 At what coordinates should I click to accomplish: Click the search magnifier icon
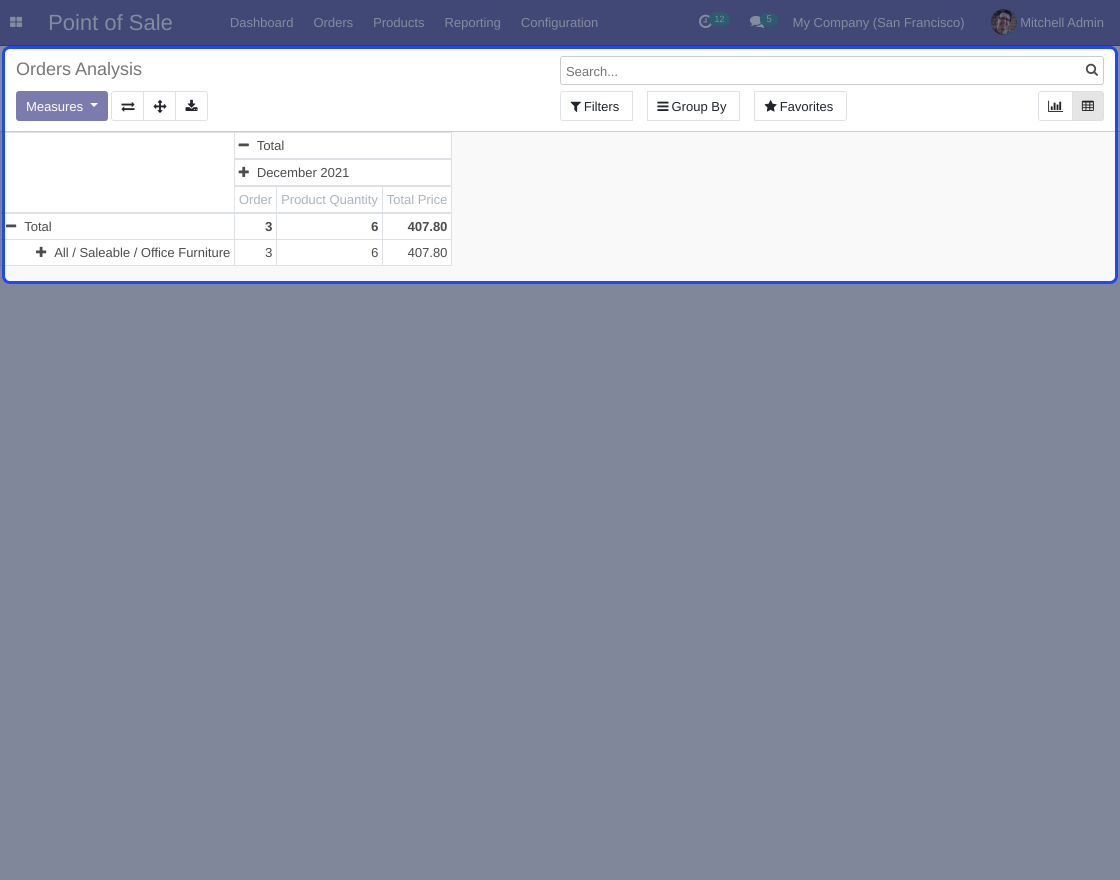pyautogui.click(x=1091, y=70)
